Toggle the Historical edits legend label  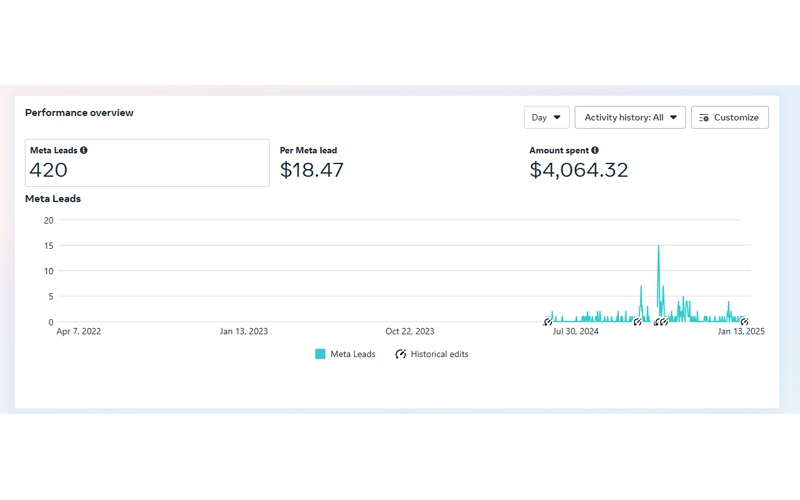439,354
